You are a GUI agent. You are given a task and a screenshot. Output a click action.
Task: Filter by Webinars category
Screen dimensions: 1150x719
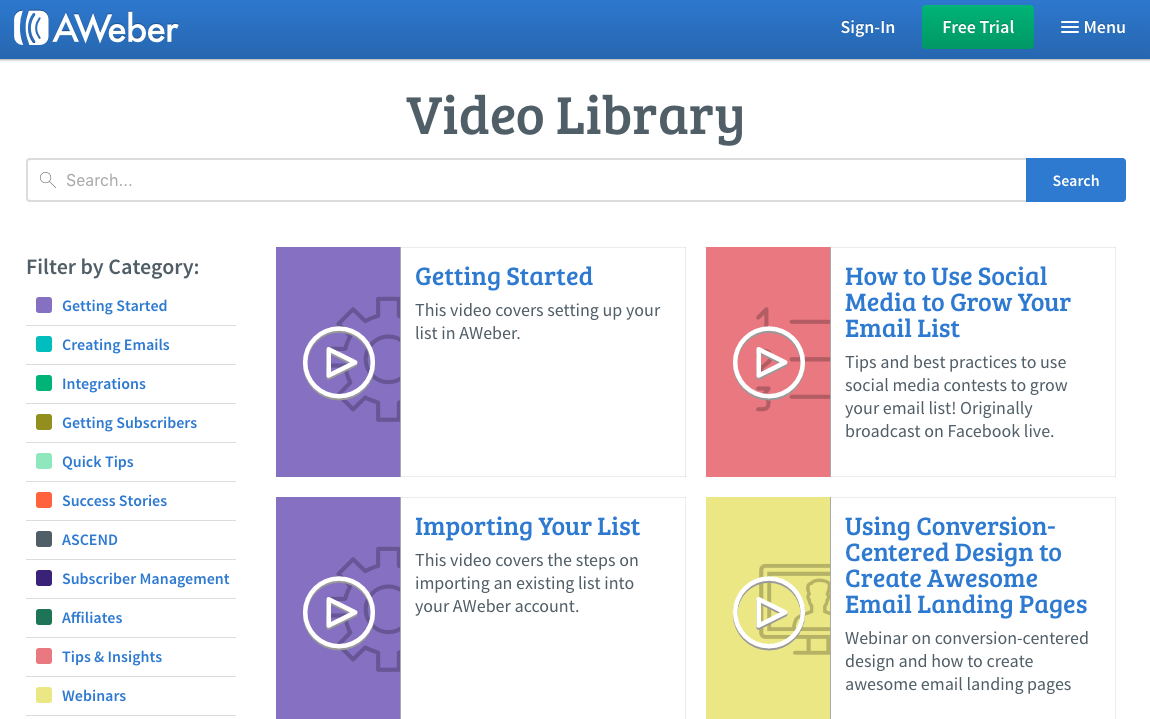[94, 696]
